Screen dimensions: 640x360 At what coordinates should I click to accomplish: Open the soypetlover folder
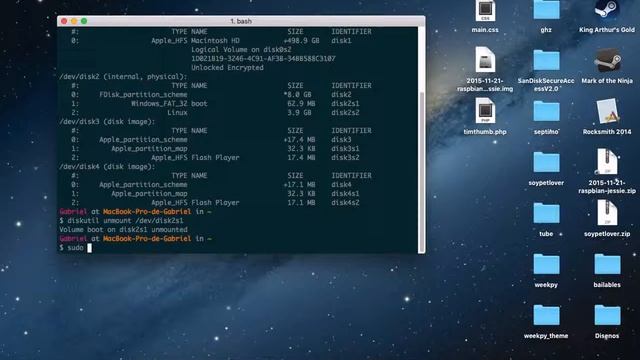pyautogui.click(x=546, y=162)
